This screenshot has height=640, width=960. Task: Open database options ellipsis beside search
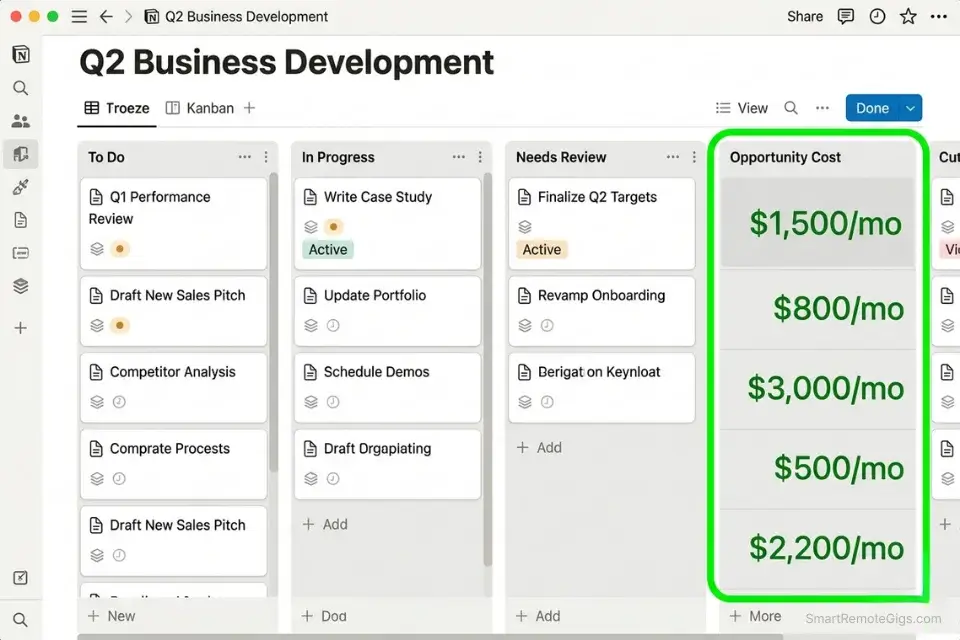tap(822, 108)
